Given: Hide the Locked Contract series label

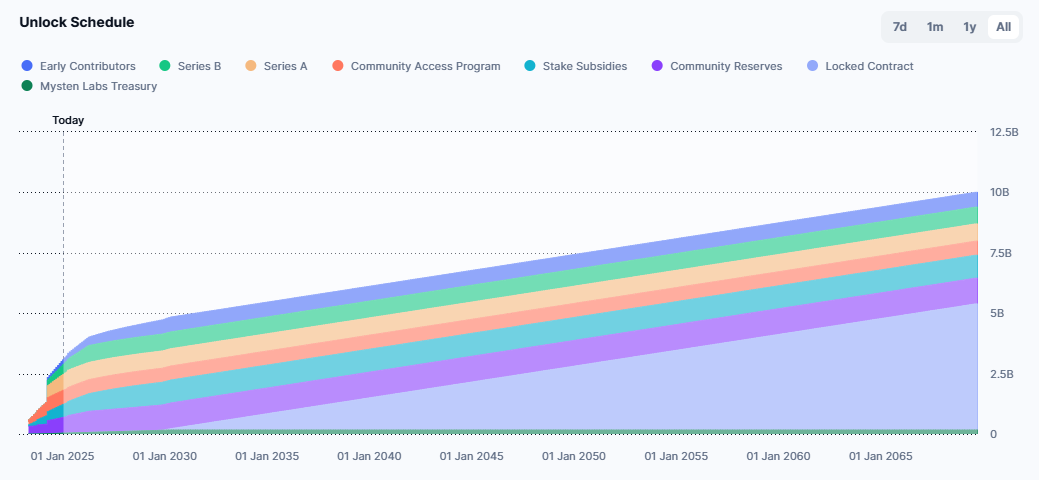Looking at the screenshot, I should coord(869,66).
